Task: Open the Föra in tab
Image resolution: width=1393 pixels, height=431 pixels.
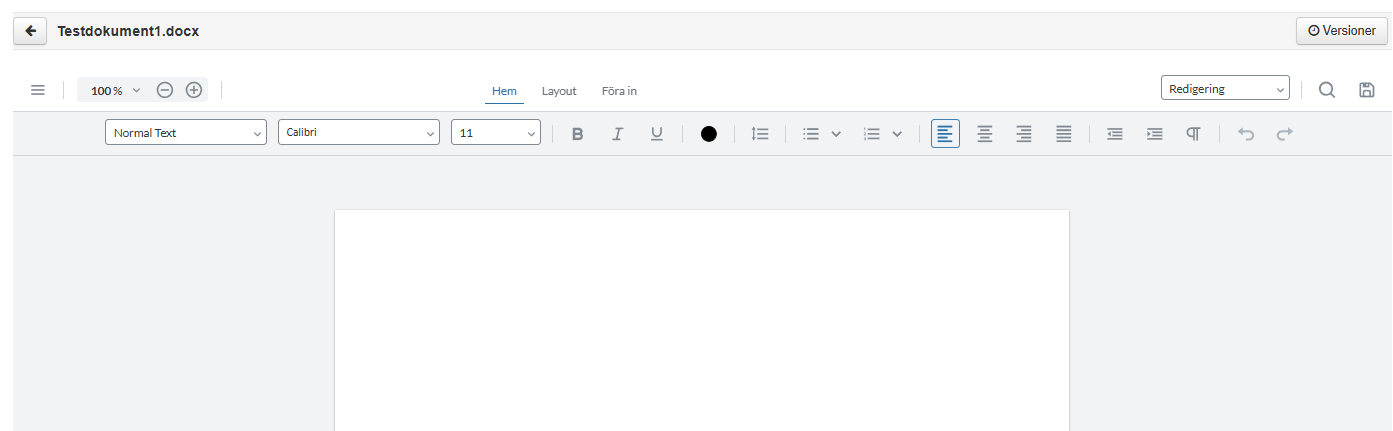Action: 619,91
